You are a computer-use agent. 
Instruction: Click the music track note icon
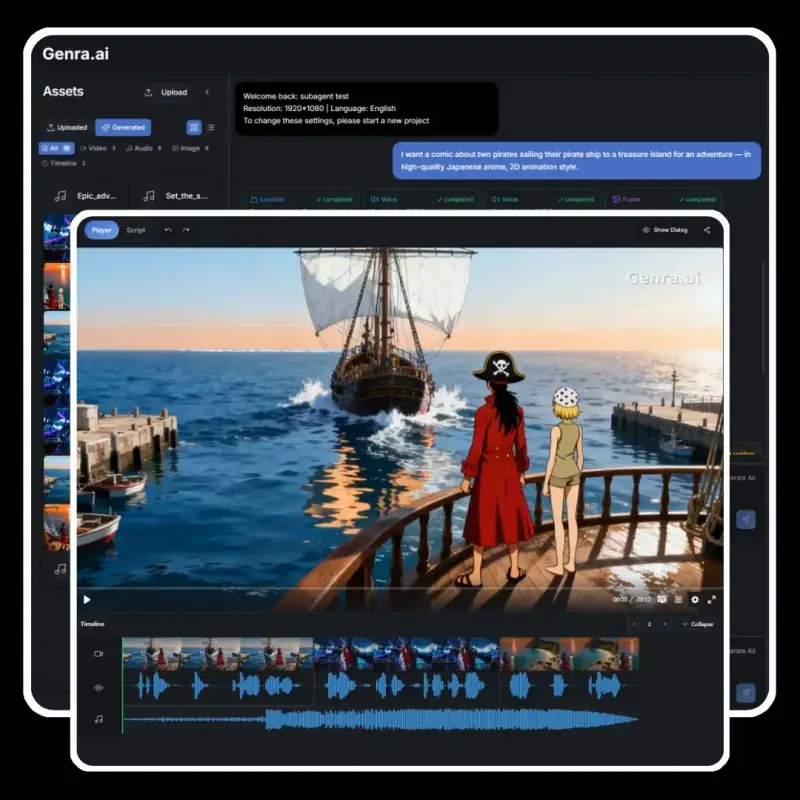[x=99, y=719]
